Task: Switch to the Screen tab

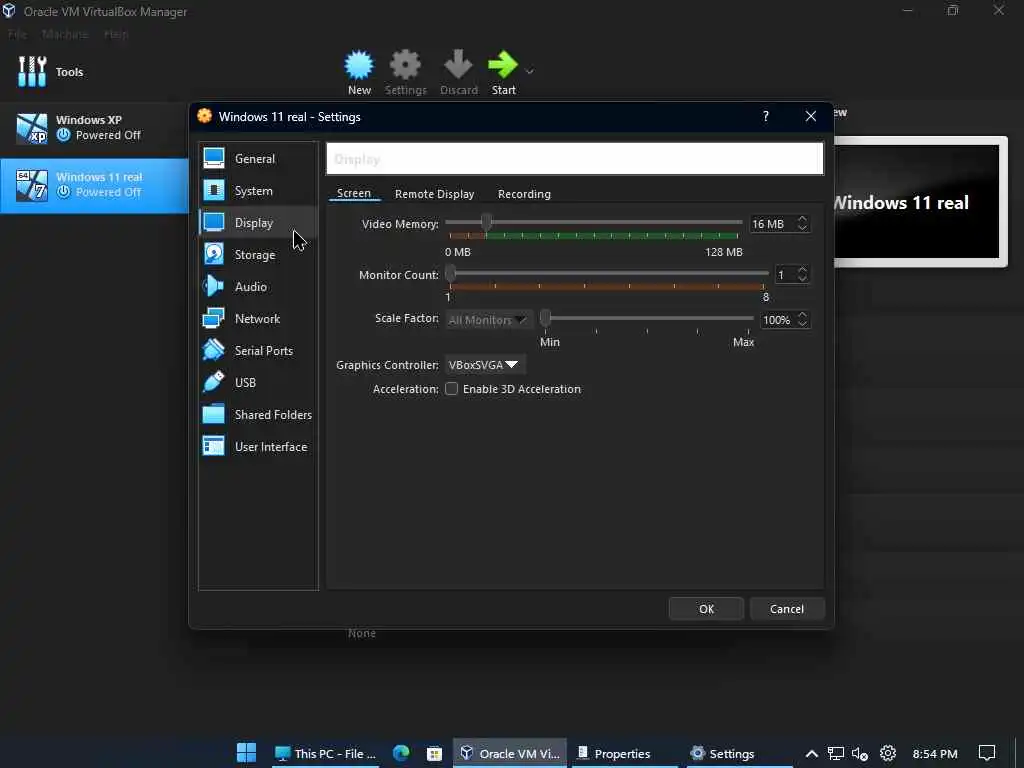Action: tap(354, 193)
